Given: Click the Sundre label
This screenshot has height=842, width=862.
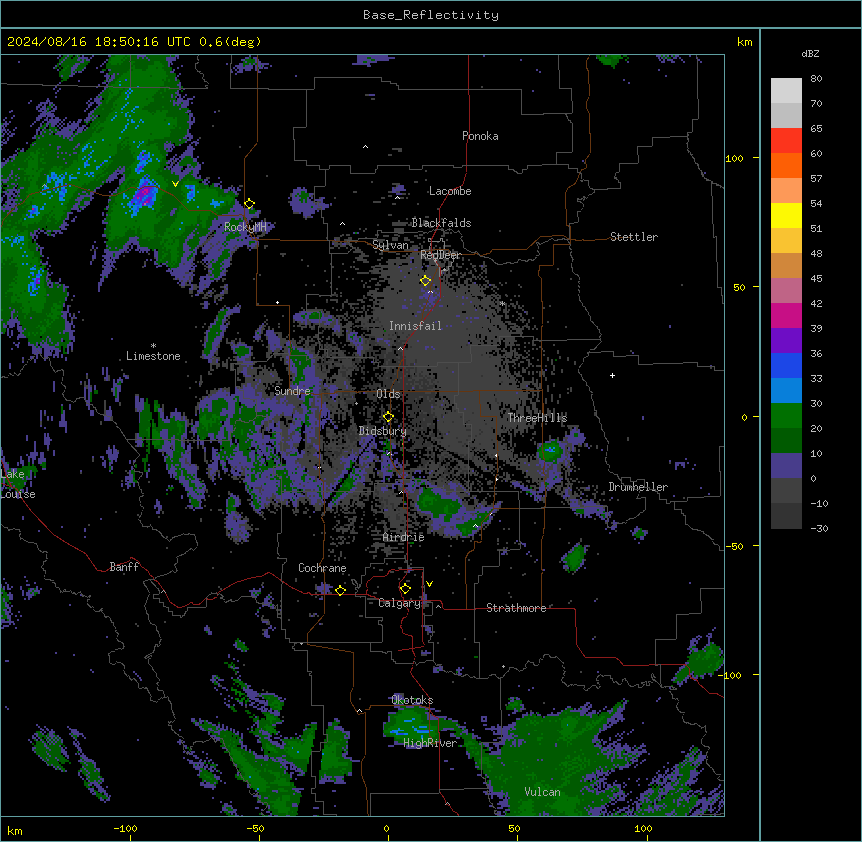Looking at the screenshot, I should (x=292, y=391).
